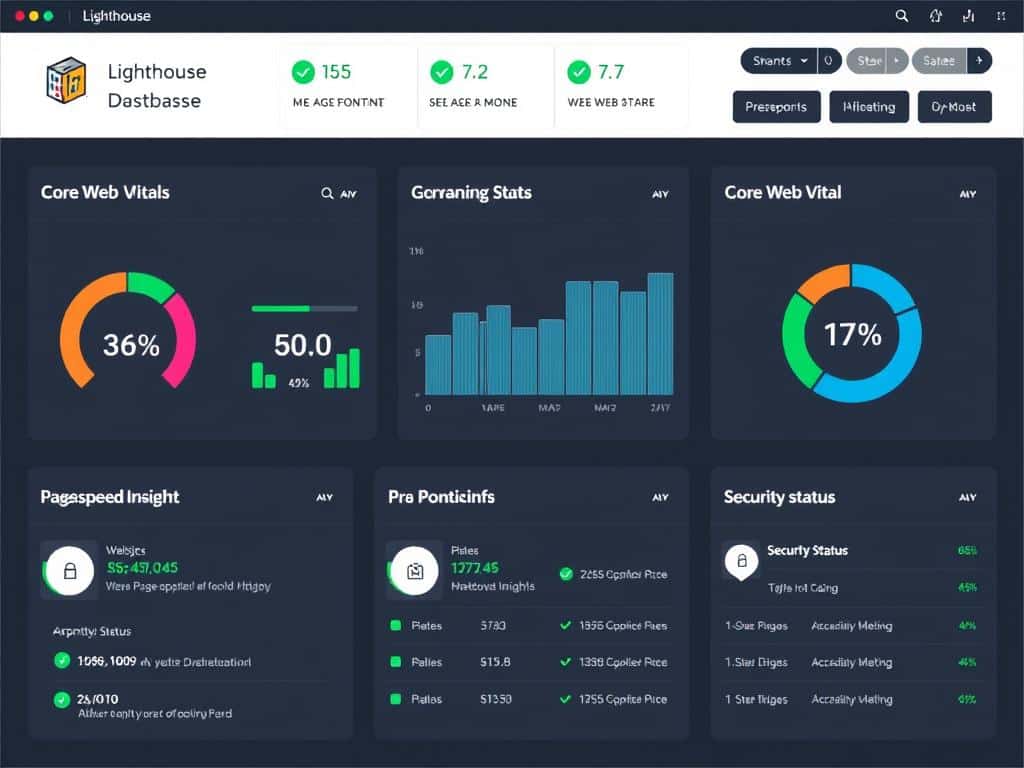Click the Or Most button
The height and width of the screenshot is (768, 1024).
[x=954, y=107]
